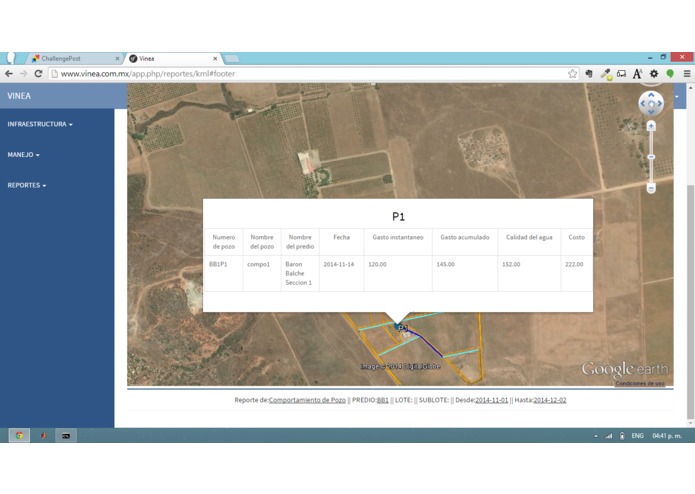This screenshot has height=494, width=695.
Task: Click the 120.00 instantaneous flow value
Action: click(377, 264)
